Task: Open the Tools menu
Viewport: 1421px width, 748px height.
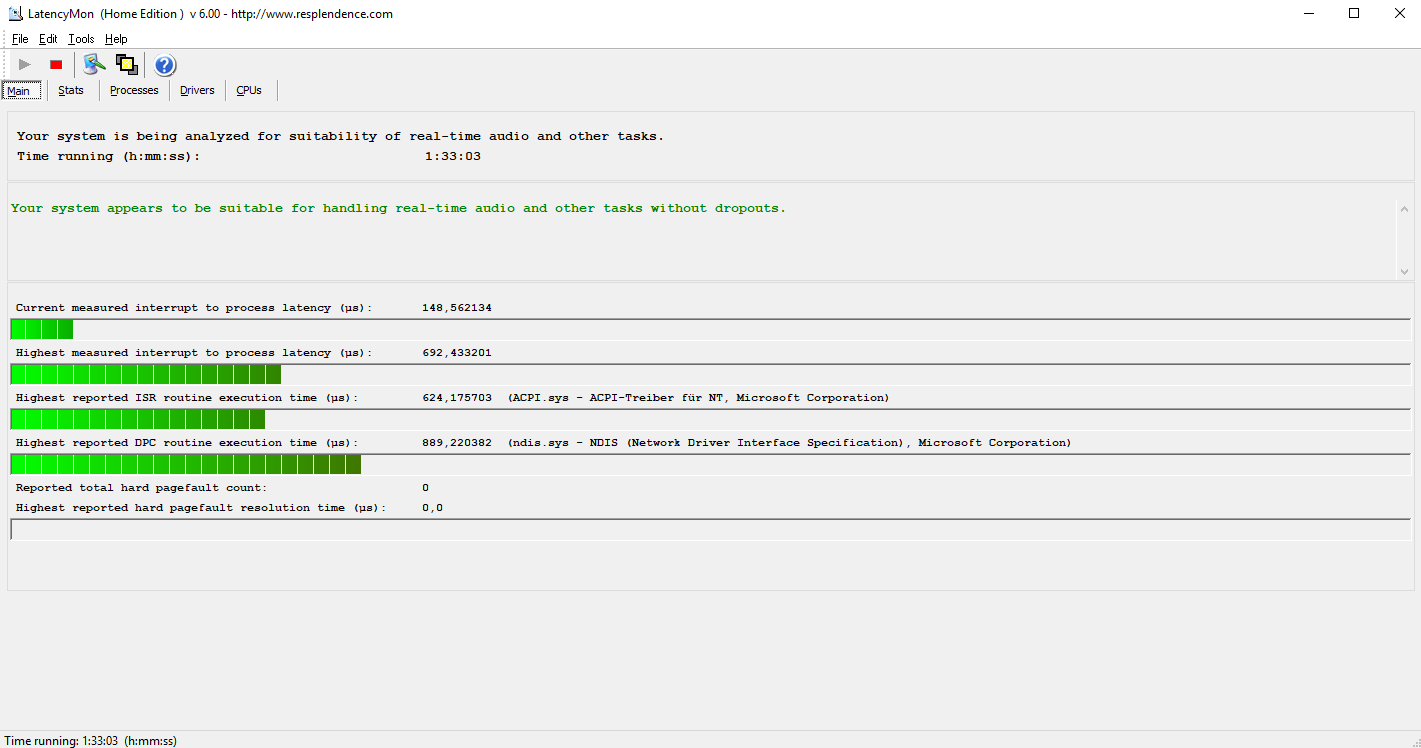Action: [81, 39]
